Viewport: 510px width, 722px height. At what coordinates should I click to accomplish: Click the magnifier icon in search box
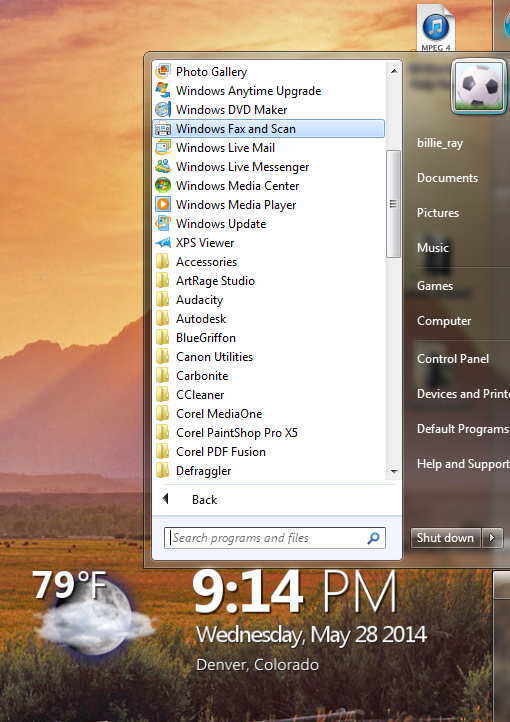click(373, 538)
